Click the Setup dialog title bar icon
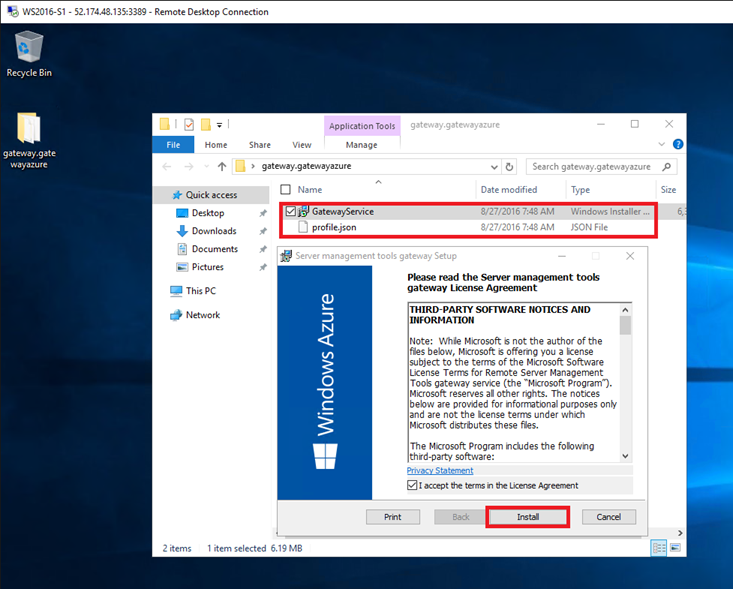 286,256
